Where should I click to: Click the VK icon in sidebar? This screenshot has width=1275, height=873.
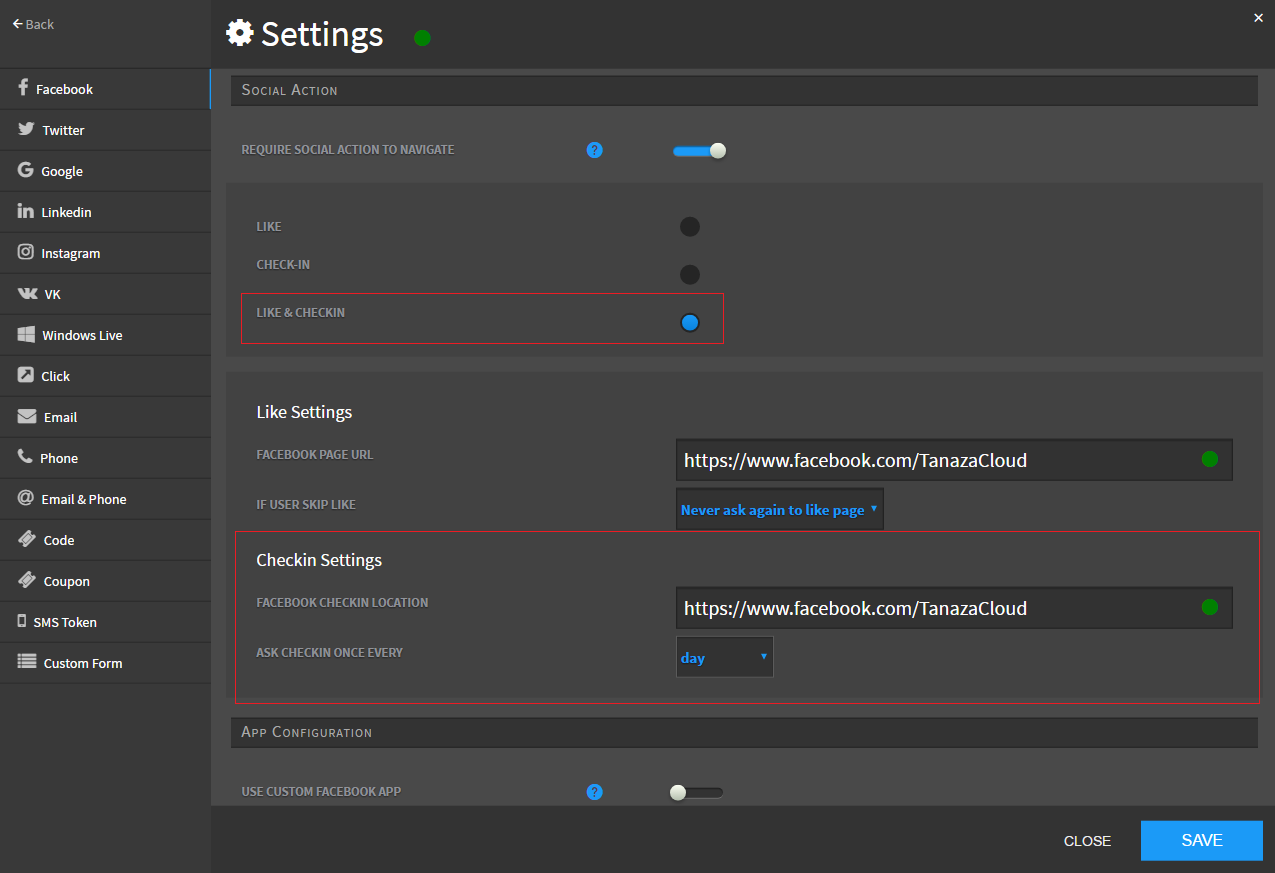[27, 294]
